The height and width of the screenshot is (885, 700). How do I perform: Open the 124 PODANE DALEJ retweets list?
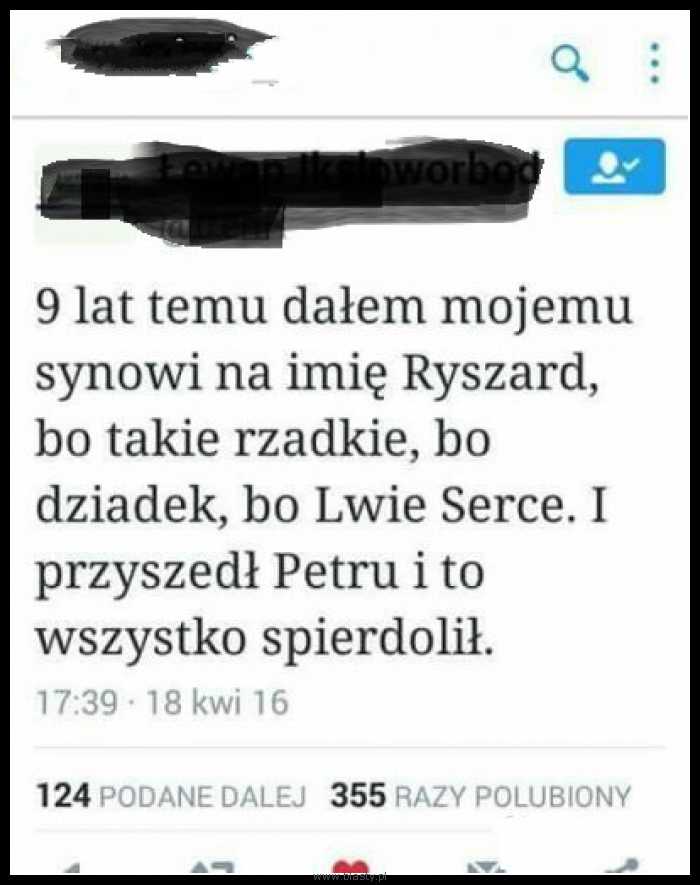tap(172, 795)
